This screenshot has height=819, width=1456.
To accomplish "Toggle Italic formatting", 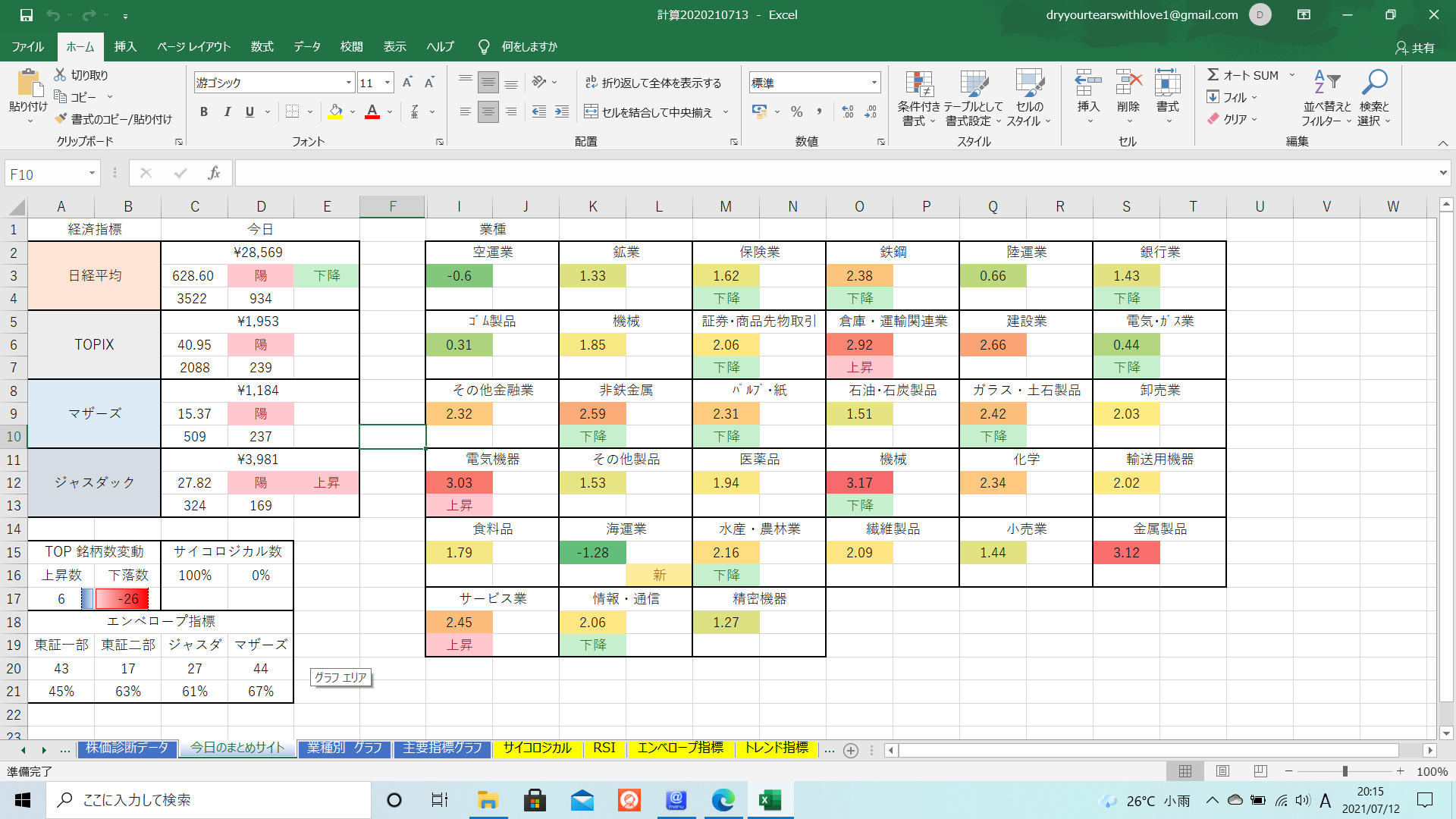I will tap(227, 112).
